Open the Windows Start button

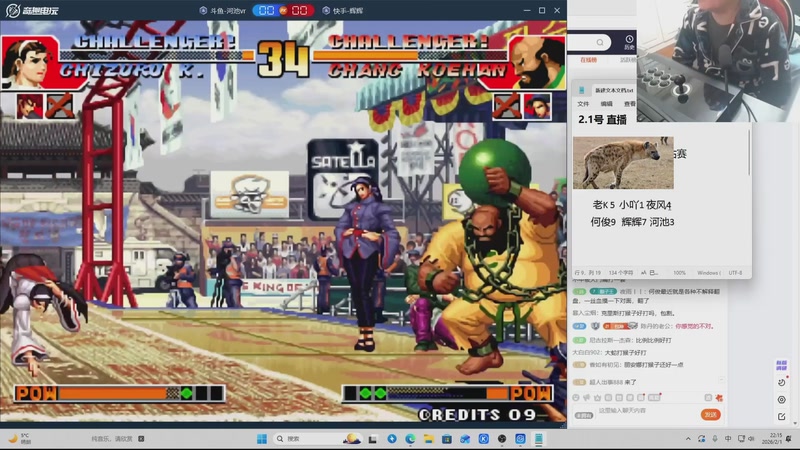click(262, 439)
